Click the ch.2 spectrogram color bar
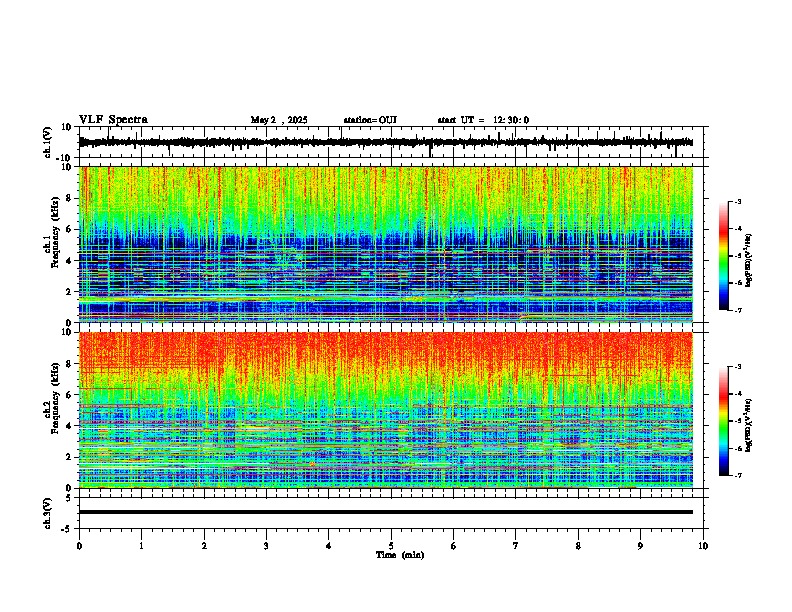 coord(723,421)
